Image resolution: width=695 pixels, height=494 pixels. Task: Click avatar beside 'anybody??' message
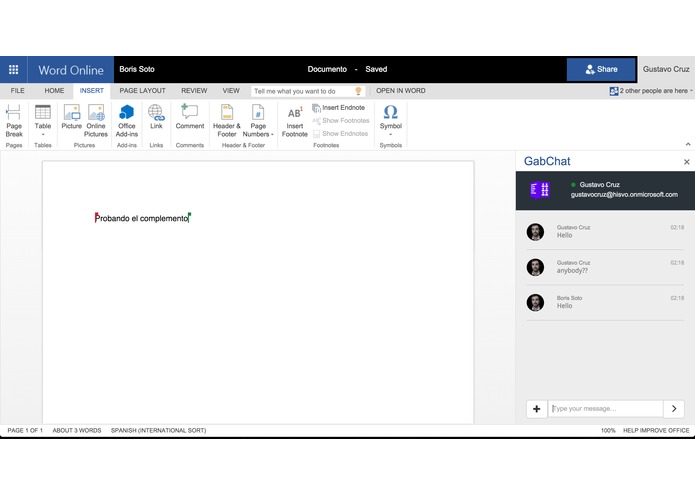tap(535, 267)
